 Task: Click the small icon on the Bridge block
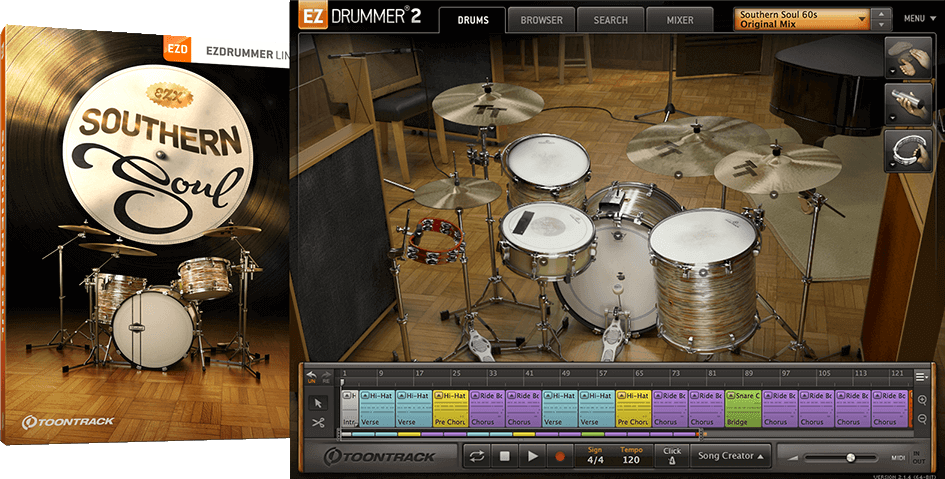pyautogui.click(x=732, y=396)
